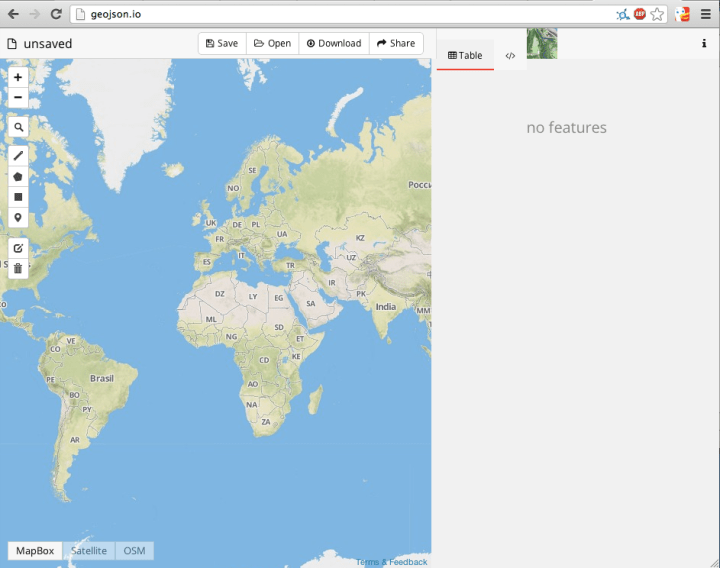Zoom in on the map
The image size is (720, 568).
18,77
